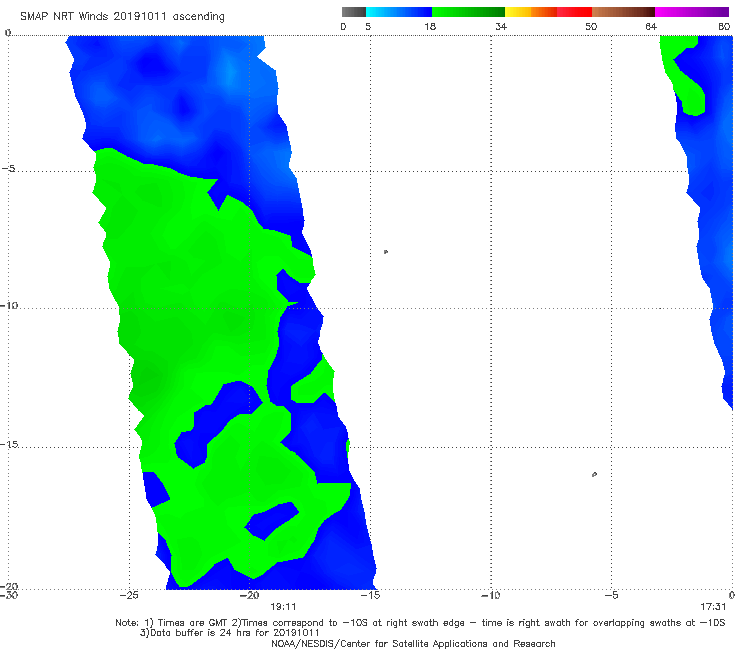
Task: Click the color bar label '50'
Action: pos(591,27)
